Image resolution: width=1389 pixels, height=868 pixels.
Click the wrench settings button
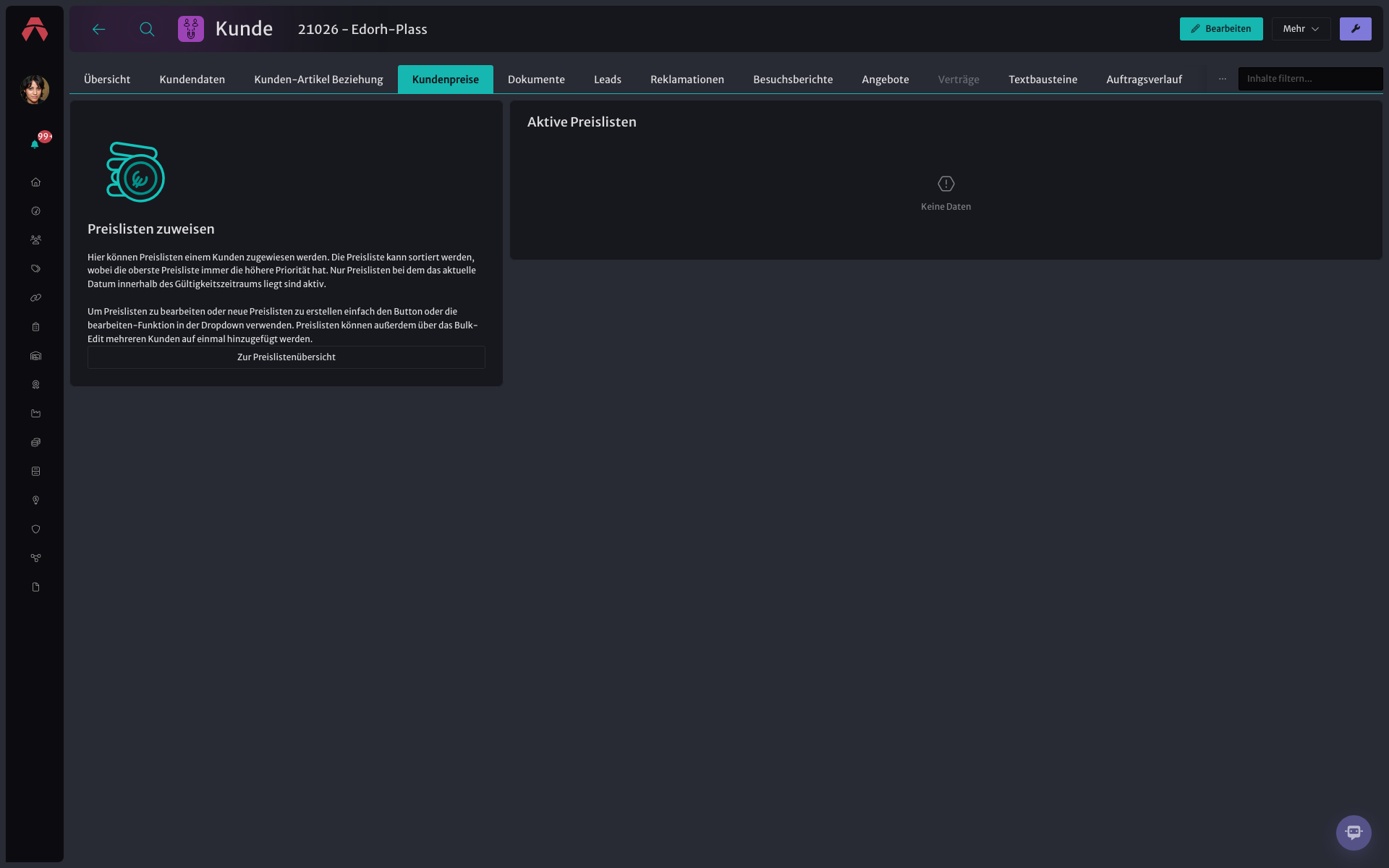point(1355,29)
